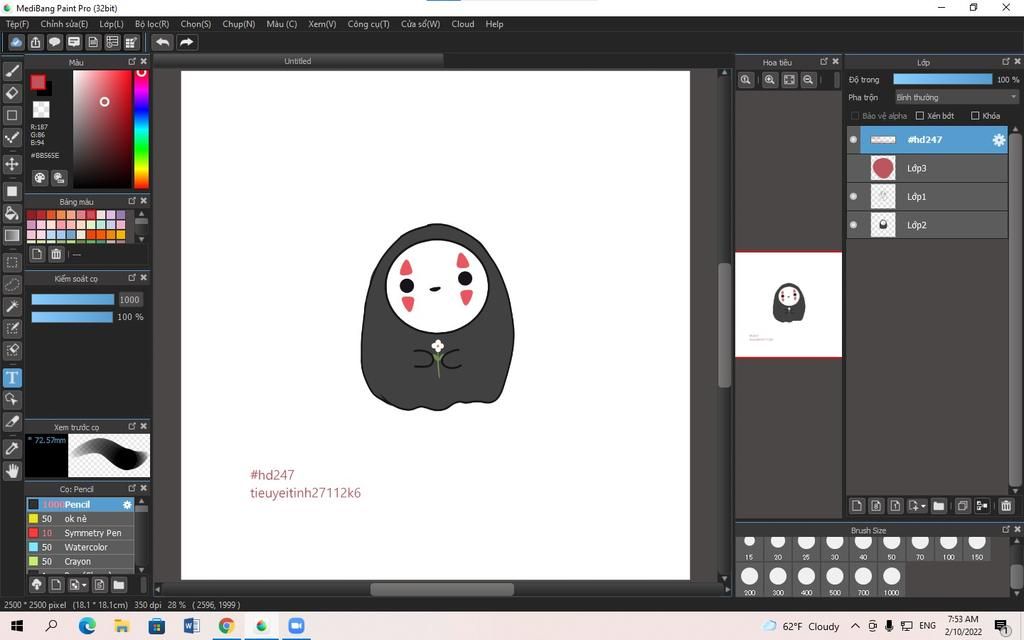Add a new layer with page icon
Image resolution: width=1024 pixels, height=640 pixels.
(x=857, y=506)
